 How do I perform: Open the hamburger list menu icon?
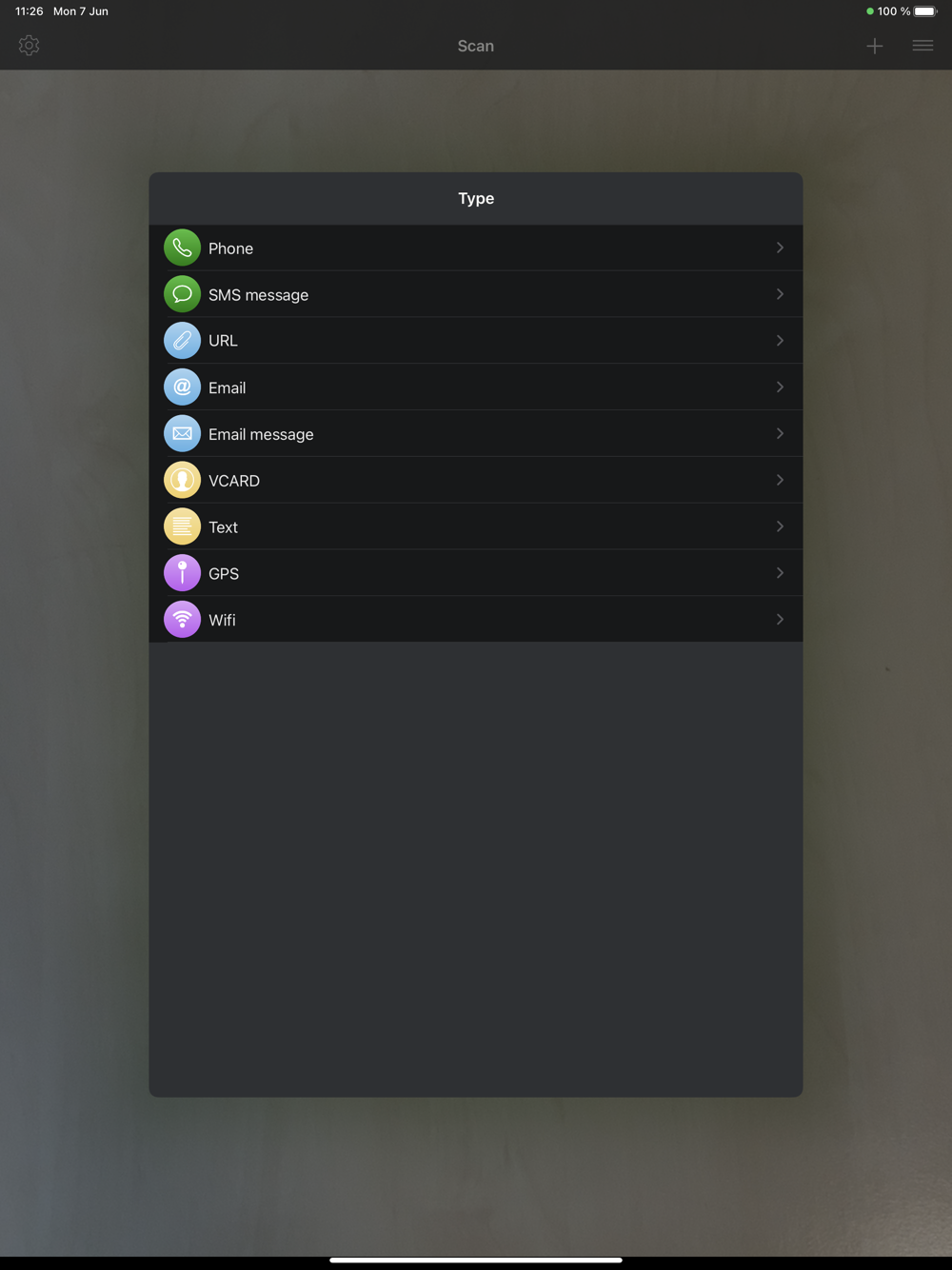point(922,46)
